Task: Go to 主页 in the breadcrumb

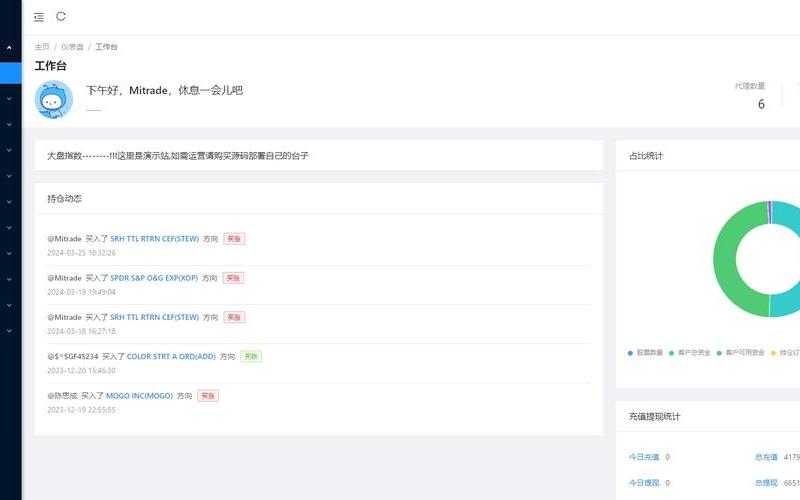Action: click(x=42, y=47)
